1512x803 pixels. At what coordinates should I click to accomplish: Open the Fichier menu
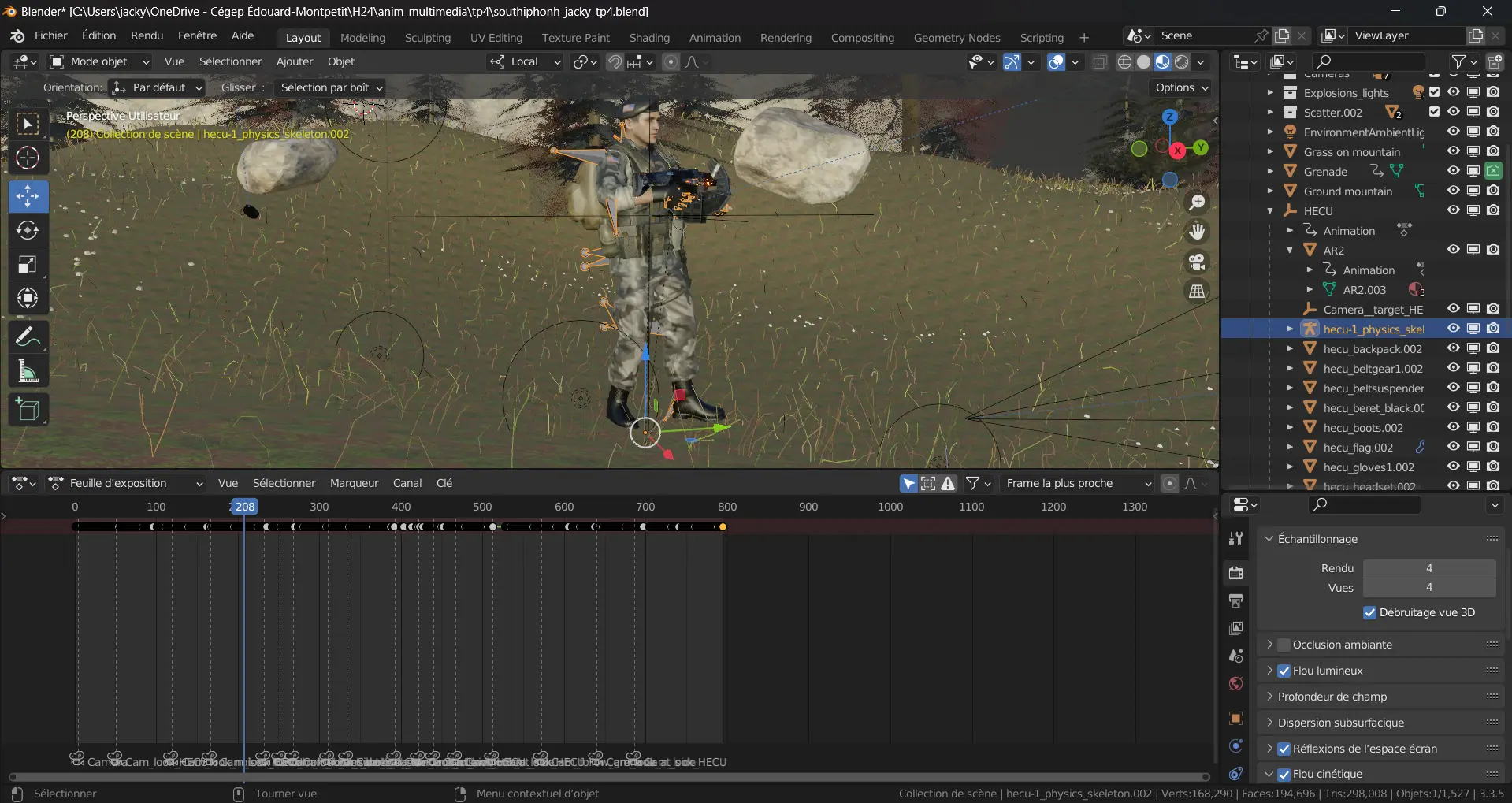(x=51, y=35)
